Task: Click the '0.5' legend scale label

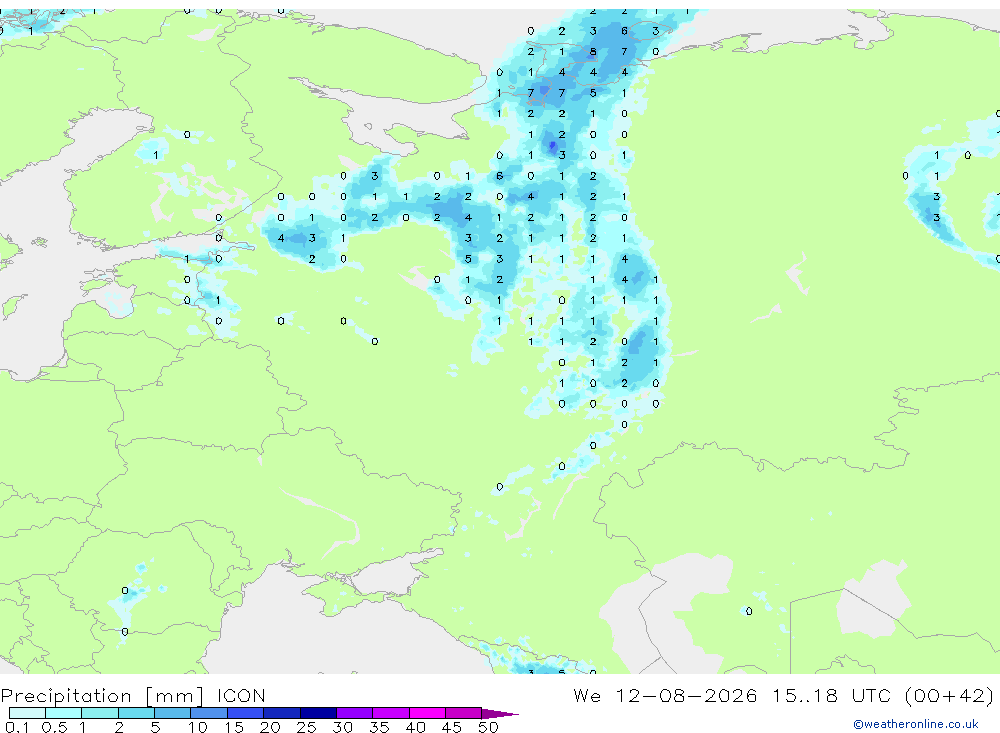Action: point(54,727)
